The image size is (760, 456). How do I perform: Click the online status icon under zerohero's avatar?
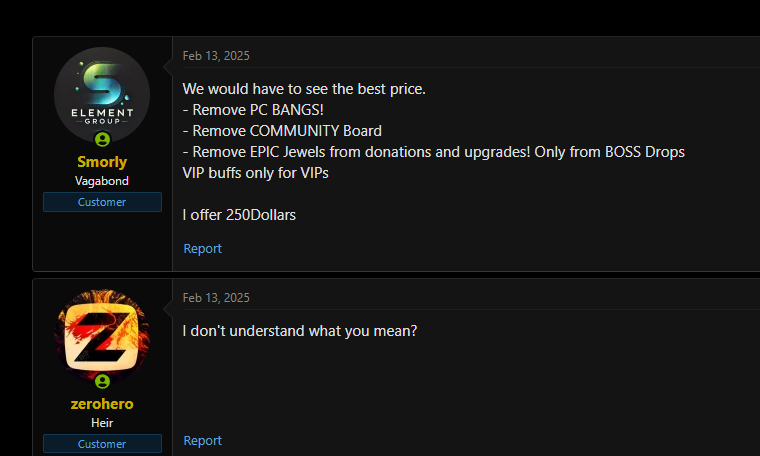[x=102, y=381]
